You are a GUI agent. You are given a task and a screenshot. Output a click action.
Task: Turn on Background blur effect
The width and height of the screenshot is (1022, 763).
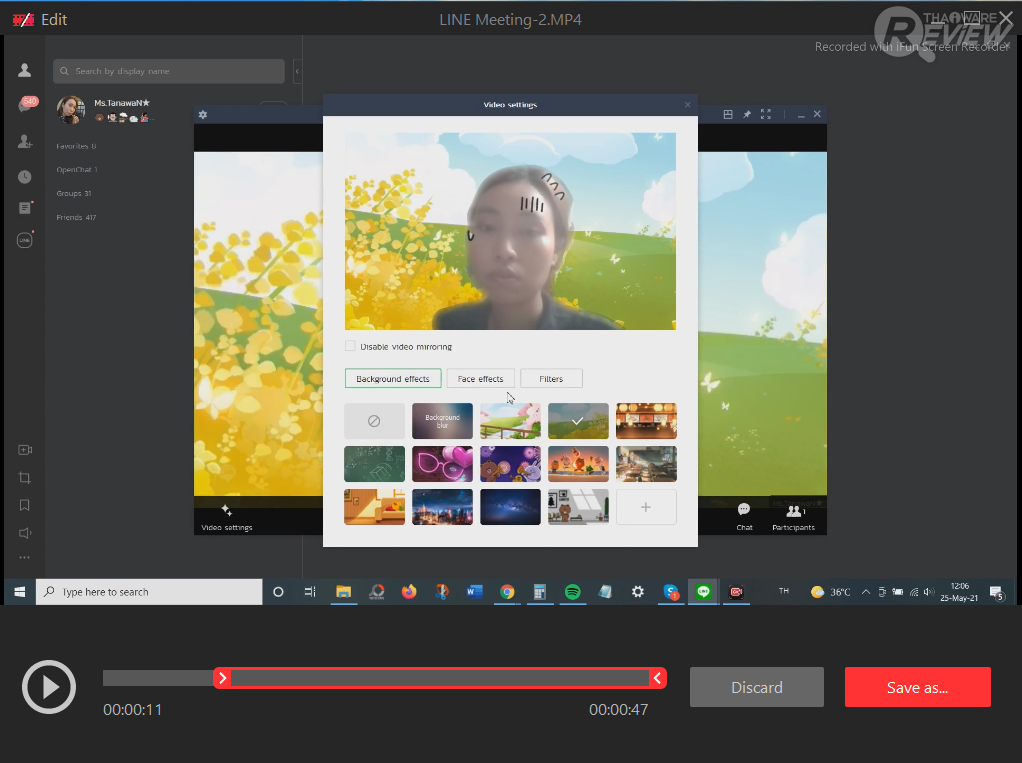click(x=442, y=421)
